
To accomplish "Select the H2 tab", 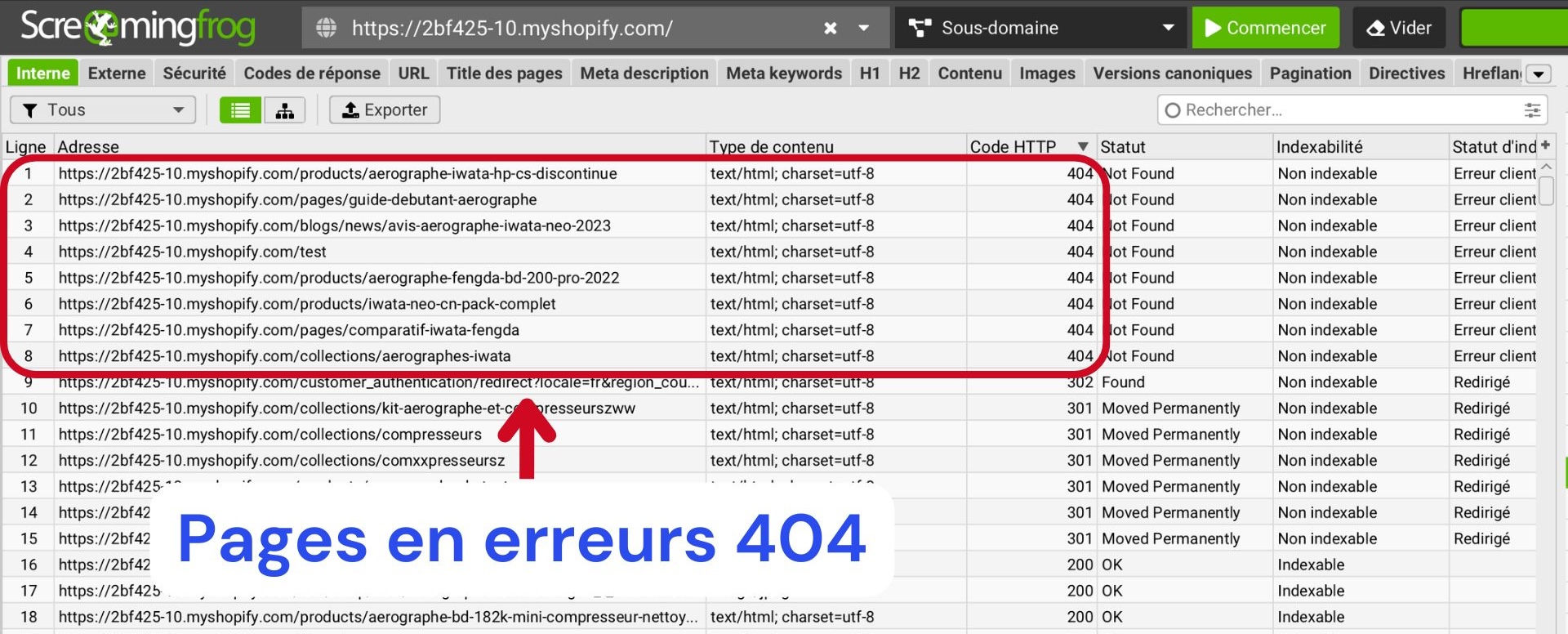I will [x=909, y=73].
